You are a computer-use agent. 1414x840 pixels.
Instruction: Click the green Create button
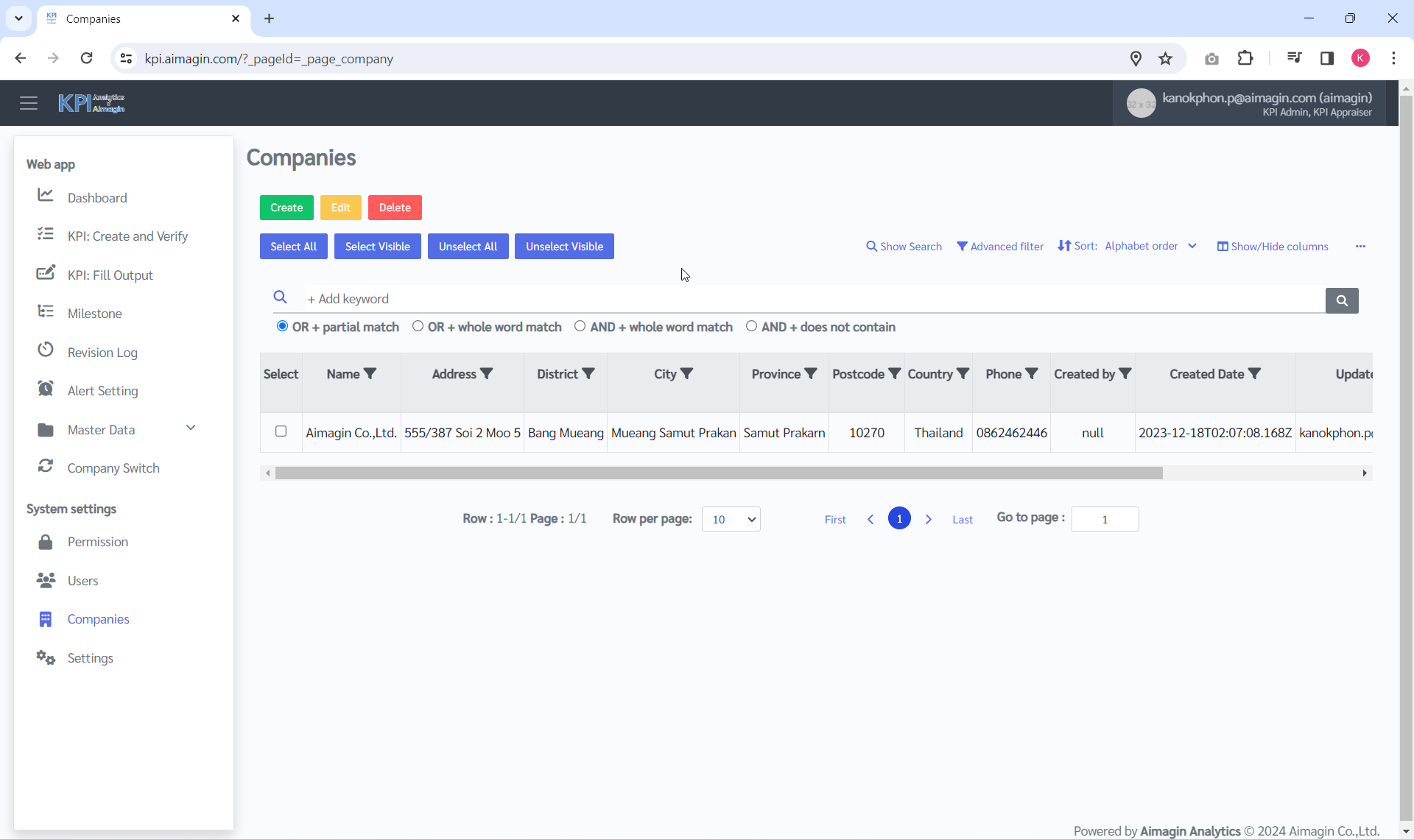pos(286,208)
